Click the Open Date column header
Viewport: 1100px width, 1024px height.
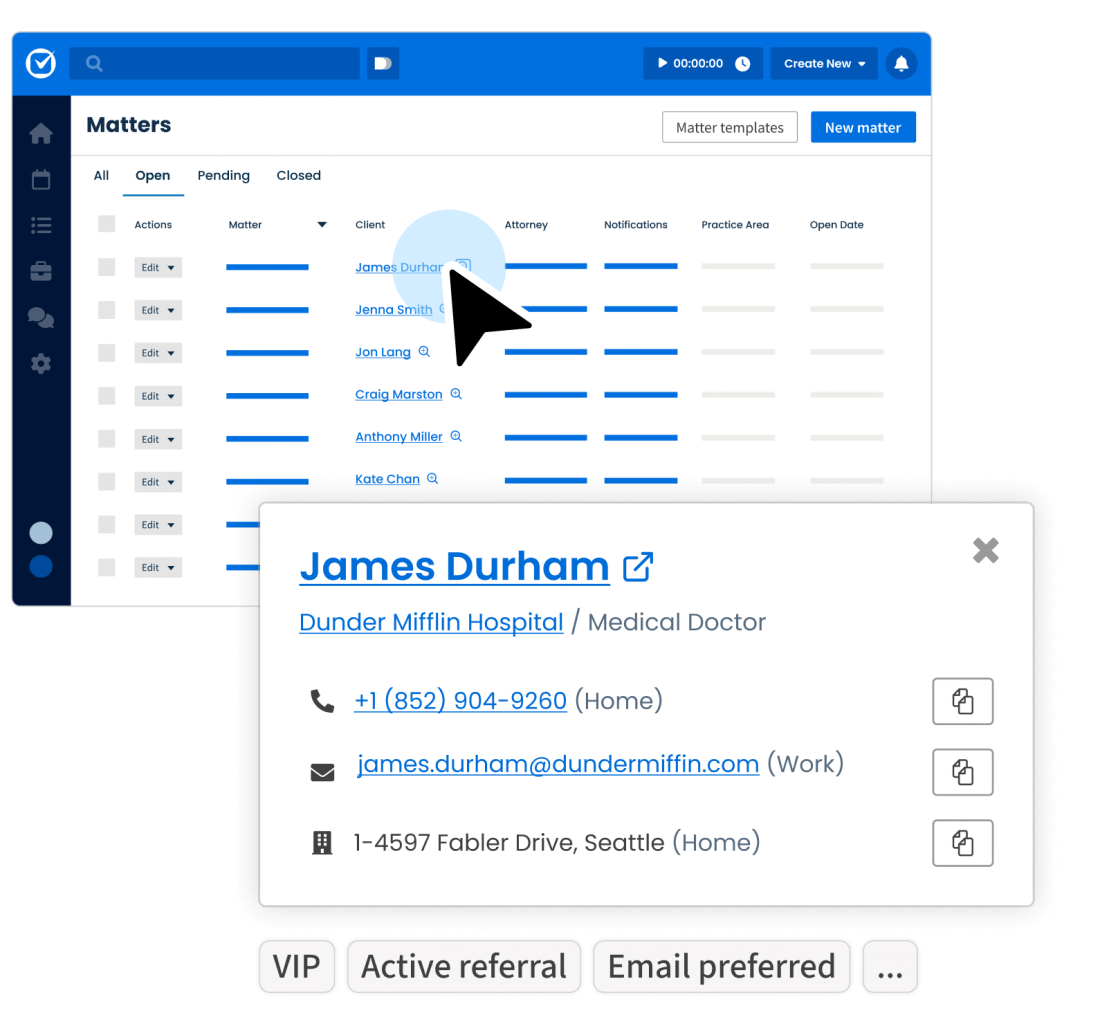coord(836,224)
